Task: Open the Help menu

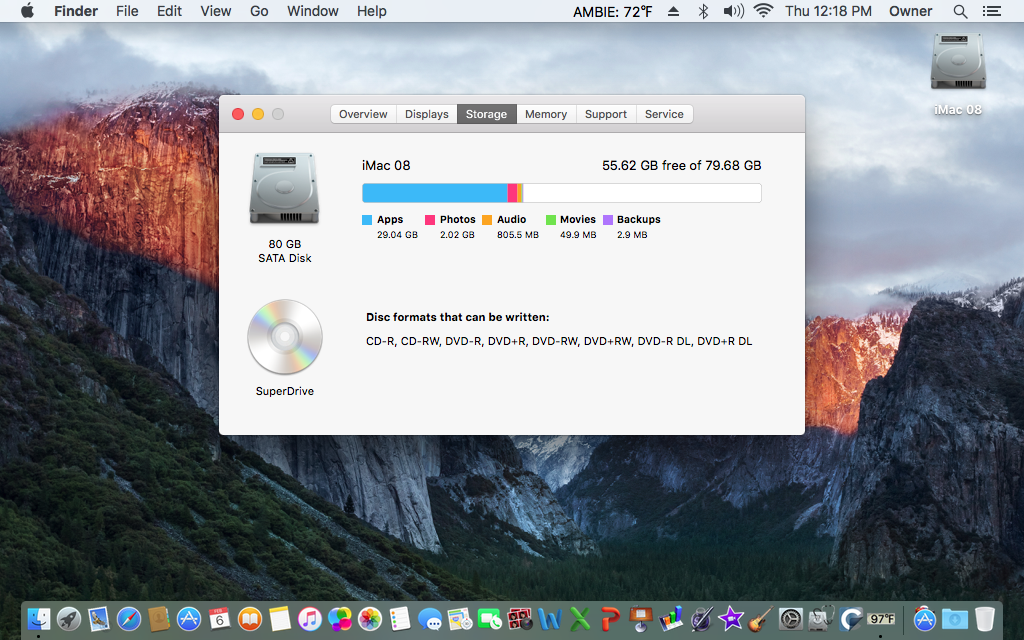Action: (372, 11)
